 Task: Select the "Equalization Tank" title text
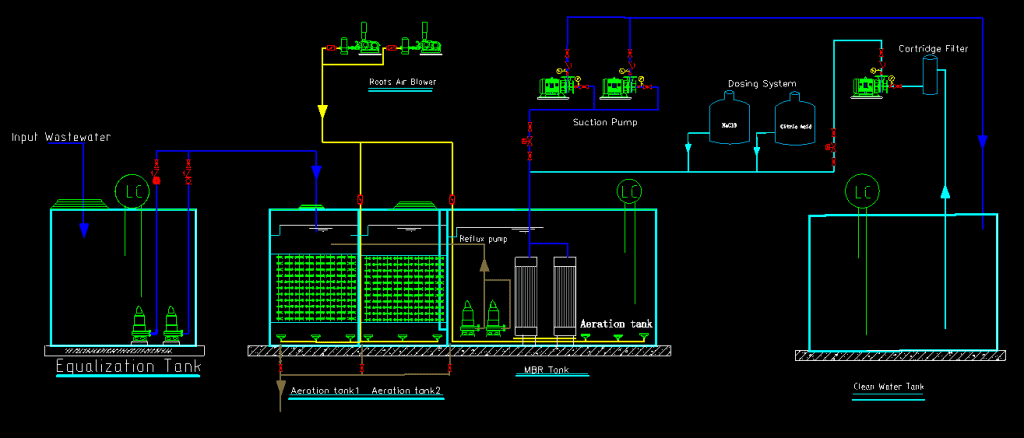point(128,368)
